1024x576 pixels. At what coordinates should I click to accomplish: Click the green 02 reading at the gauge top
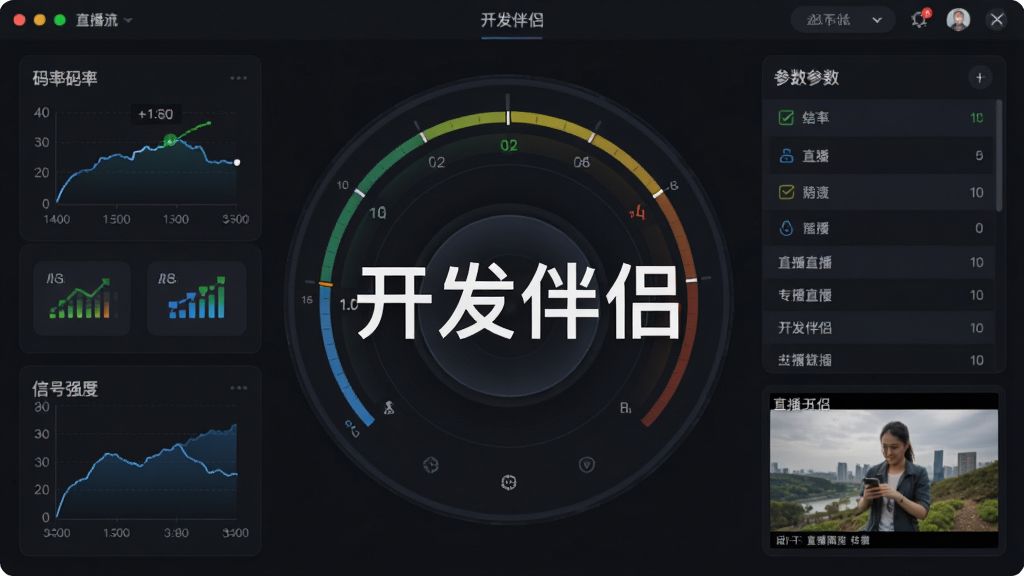tap(509, 146)
